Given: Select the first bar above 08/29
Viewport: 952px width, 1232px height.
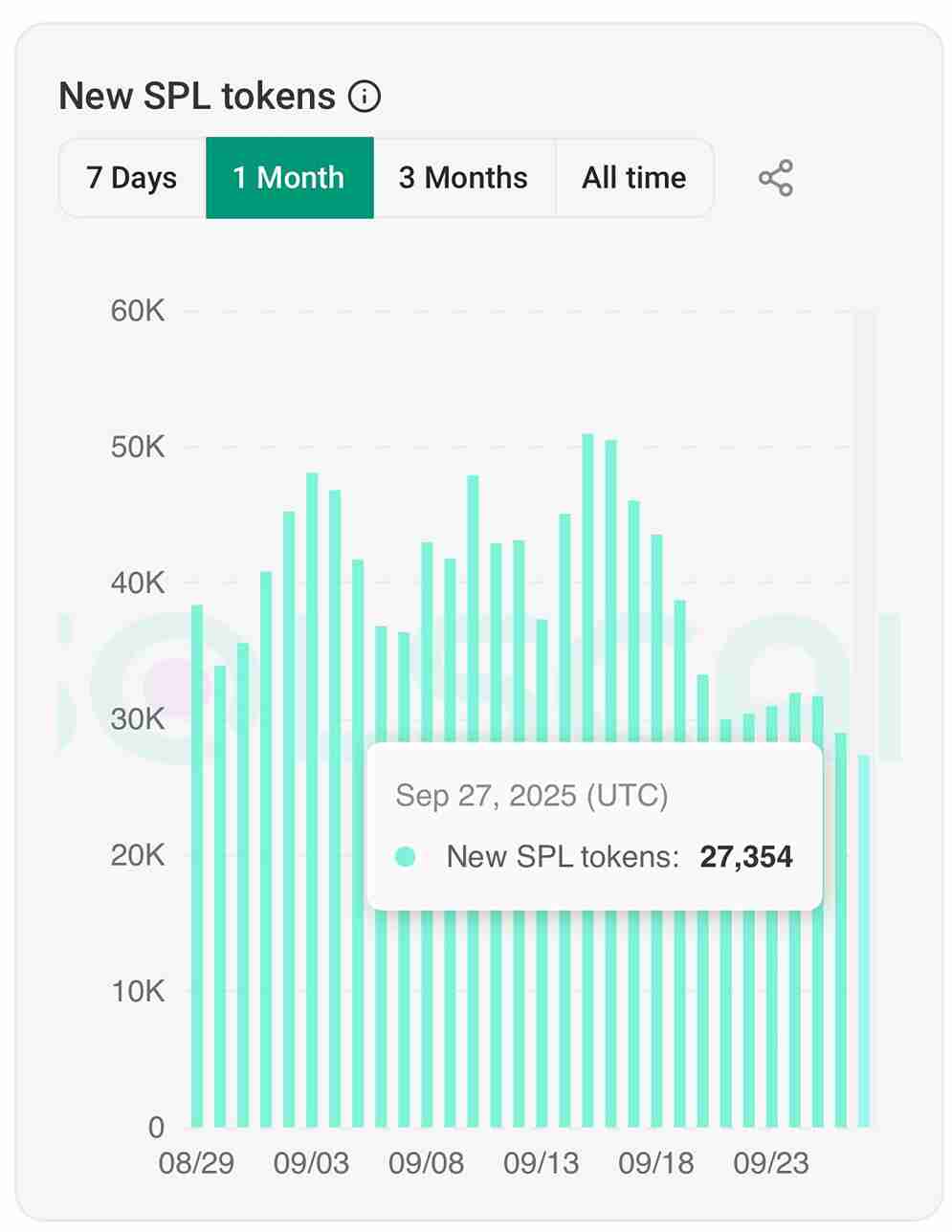Looking at the screenshot, I should point(197,861).
